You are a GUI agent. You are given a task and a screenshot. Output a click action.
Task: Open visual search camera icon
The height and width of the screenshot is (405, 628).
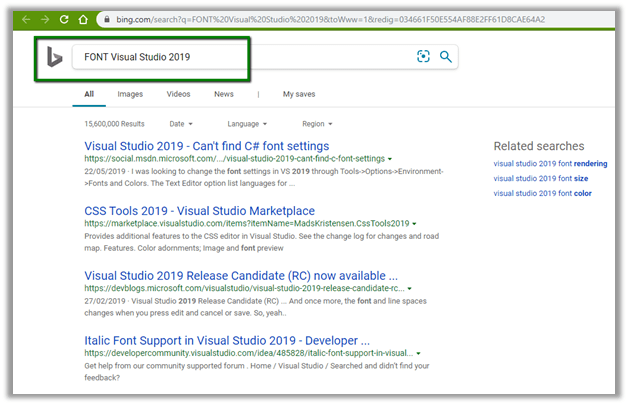click(x=423, y=57)
